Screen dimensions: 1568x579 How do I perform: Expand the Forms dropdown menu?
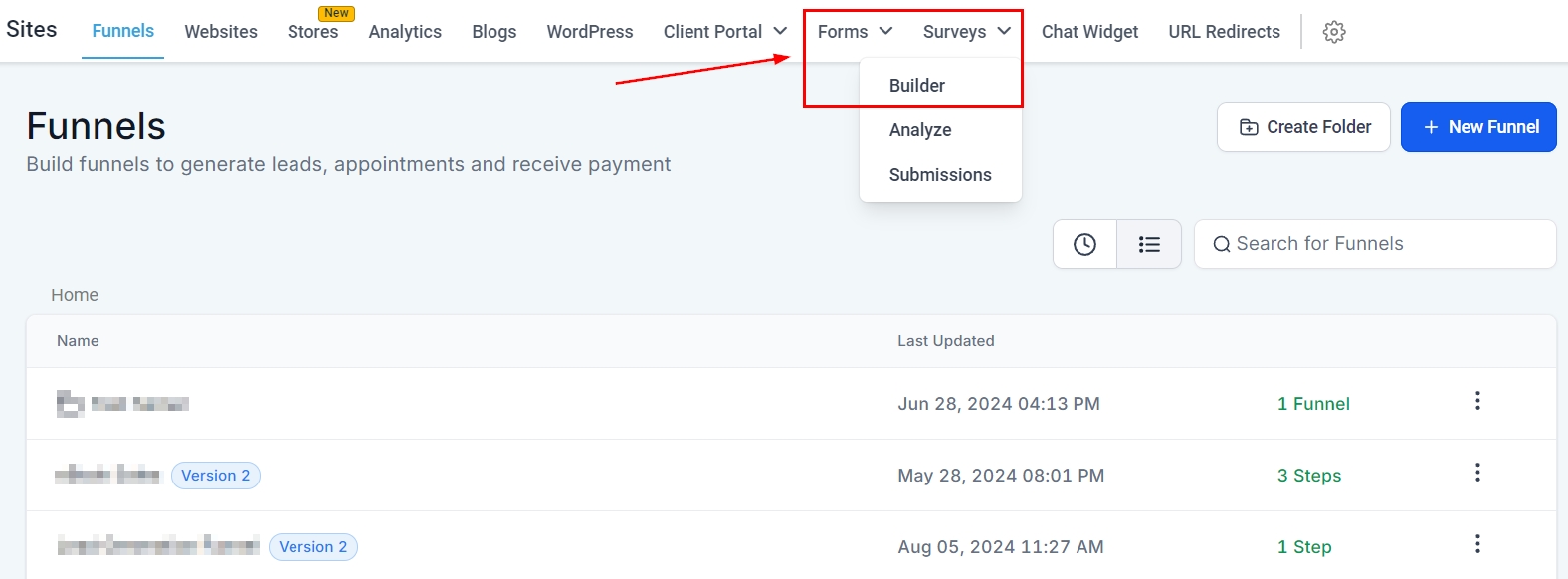(x=855, y=32)
